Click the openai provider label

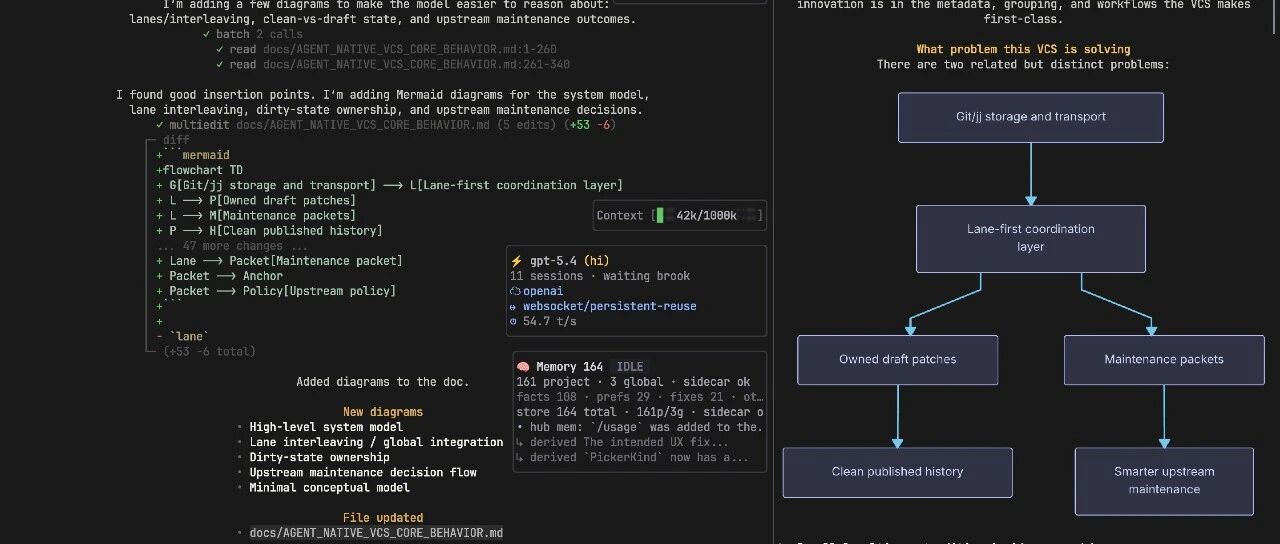[545, 291]
